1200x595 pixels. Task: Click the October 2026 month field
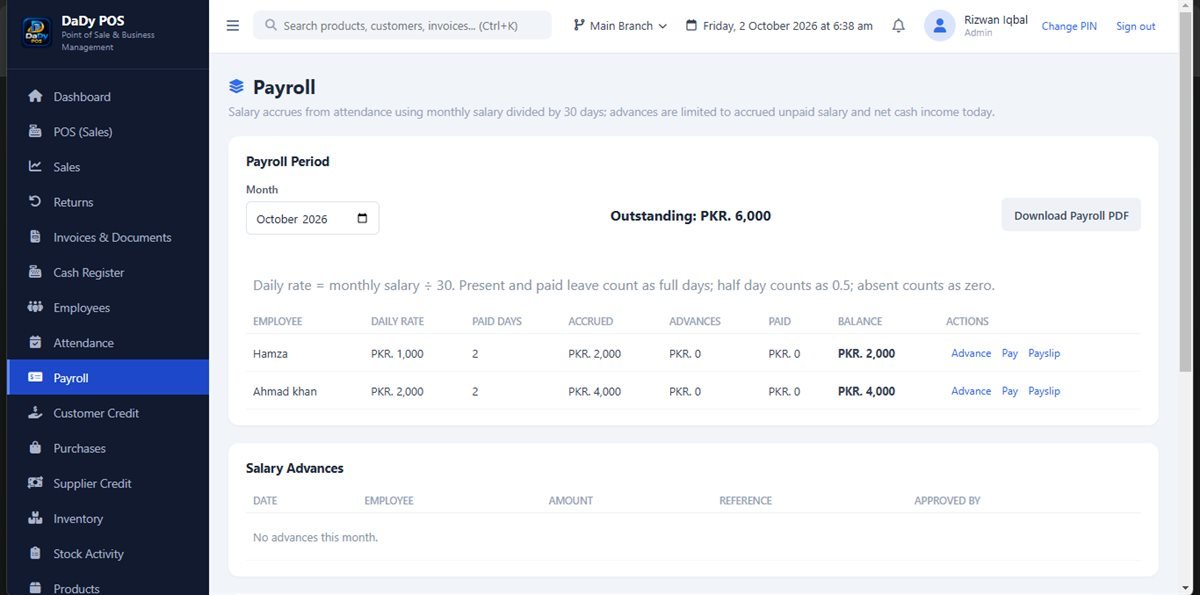[x=312, y=219]
